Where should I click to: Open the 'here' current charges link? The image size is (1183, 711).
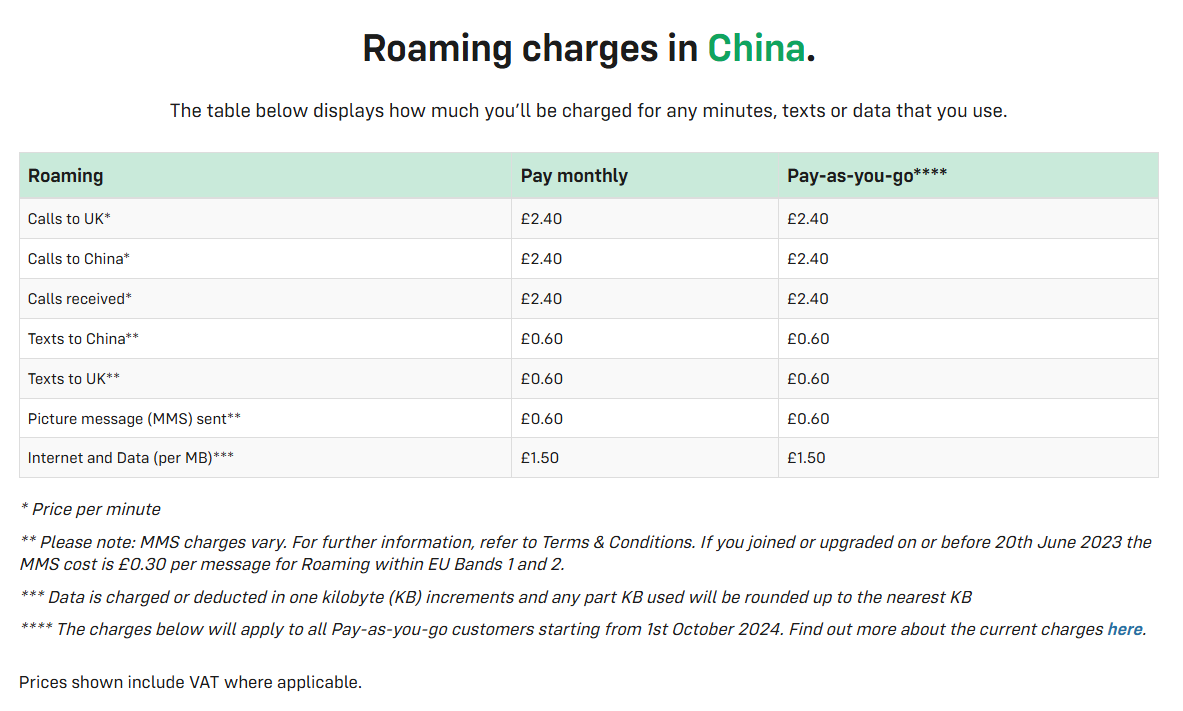tap(1124, 629)
